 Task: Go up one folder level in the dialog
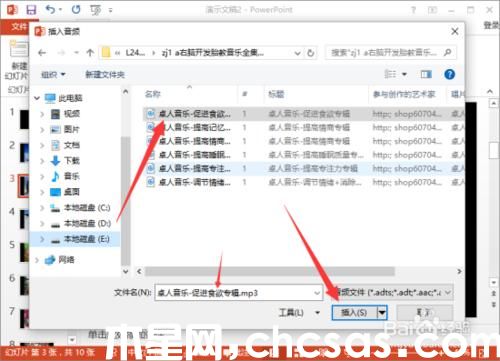(90, 53)
